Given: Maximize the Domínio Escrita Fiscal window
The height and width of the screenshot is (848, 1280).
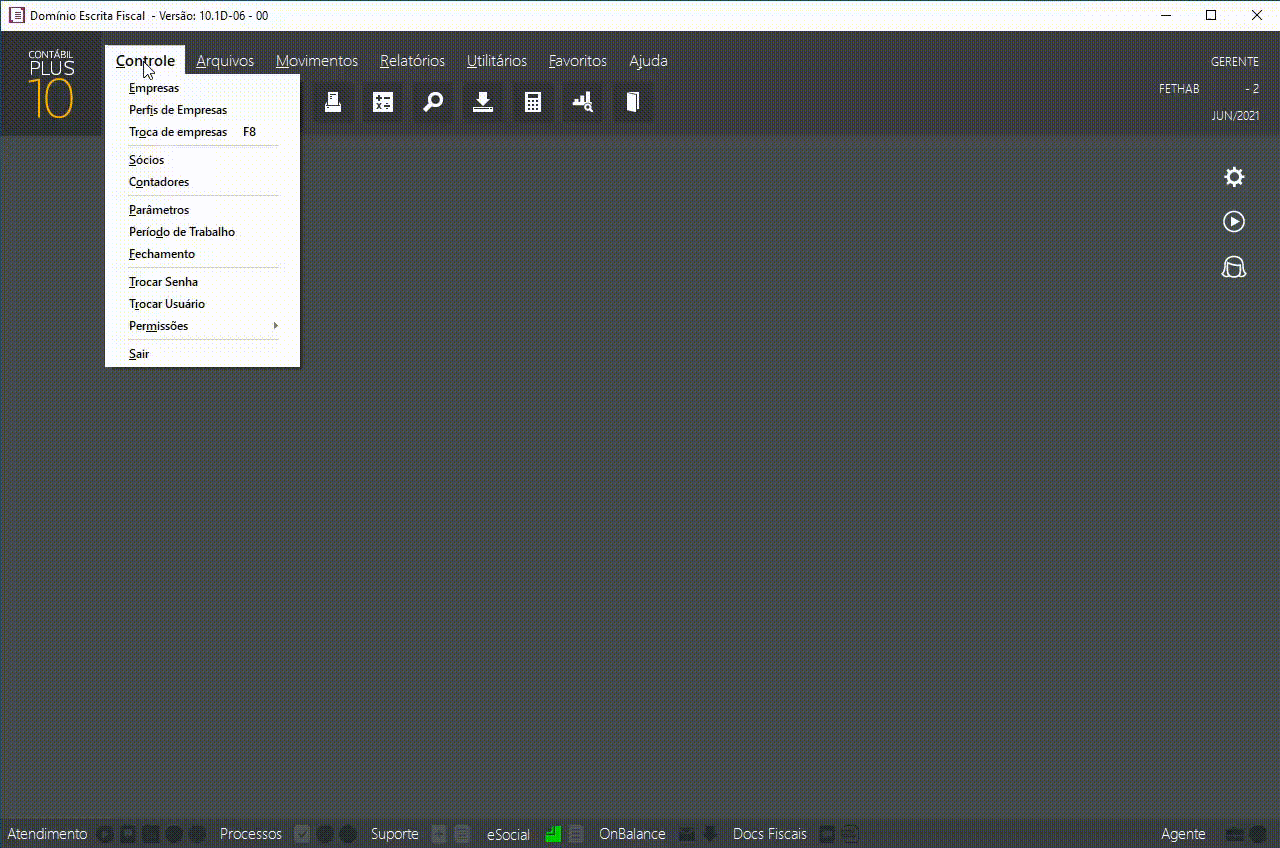Looking at the screenshot, I should pyautogui.click(x=1211, y=15).
